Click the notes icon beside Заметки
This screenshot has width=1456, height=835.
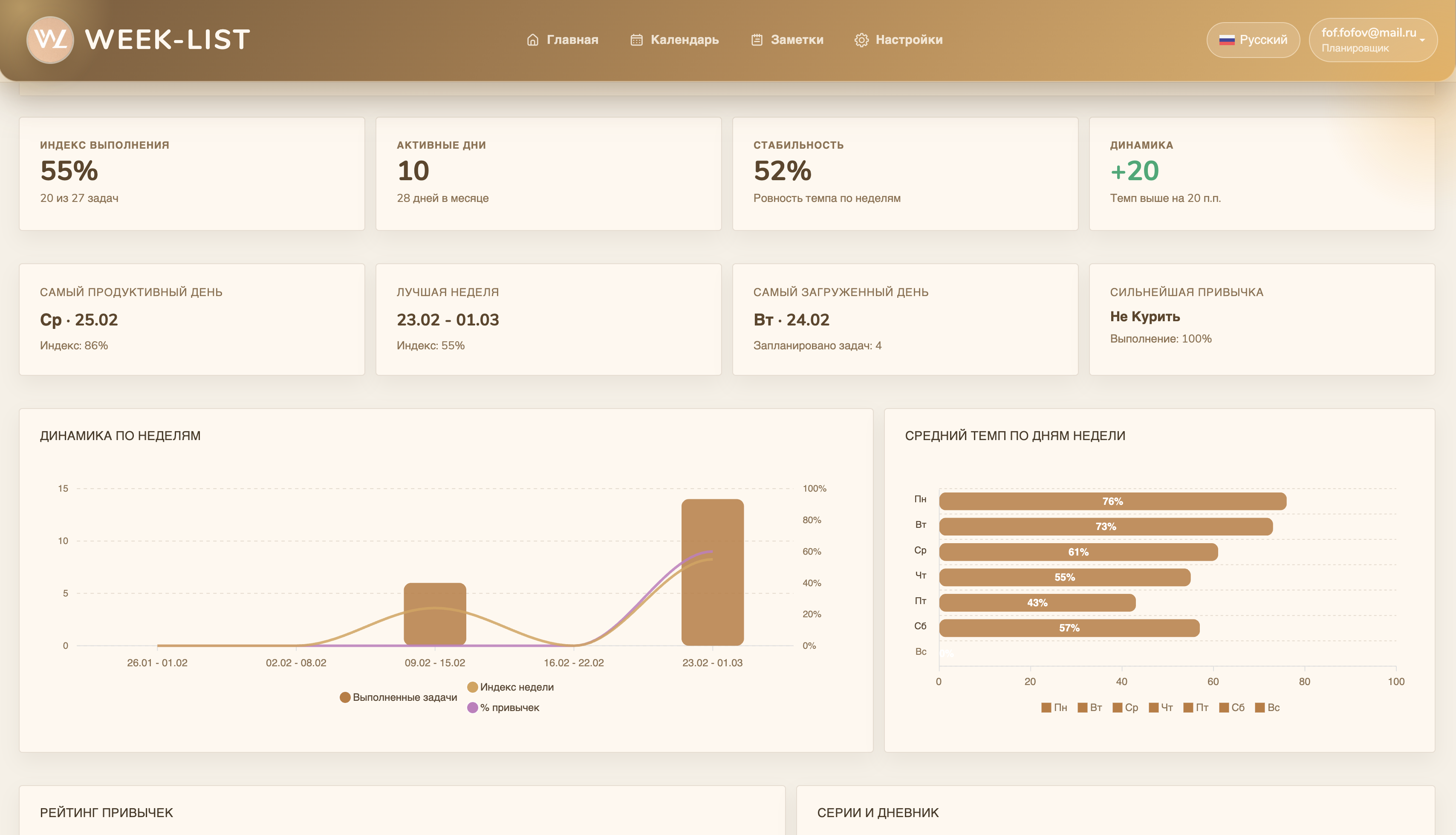tap(757, 40)
